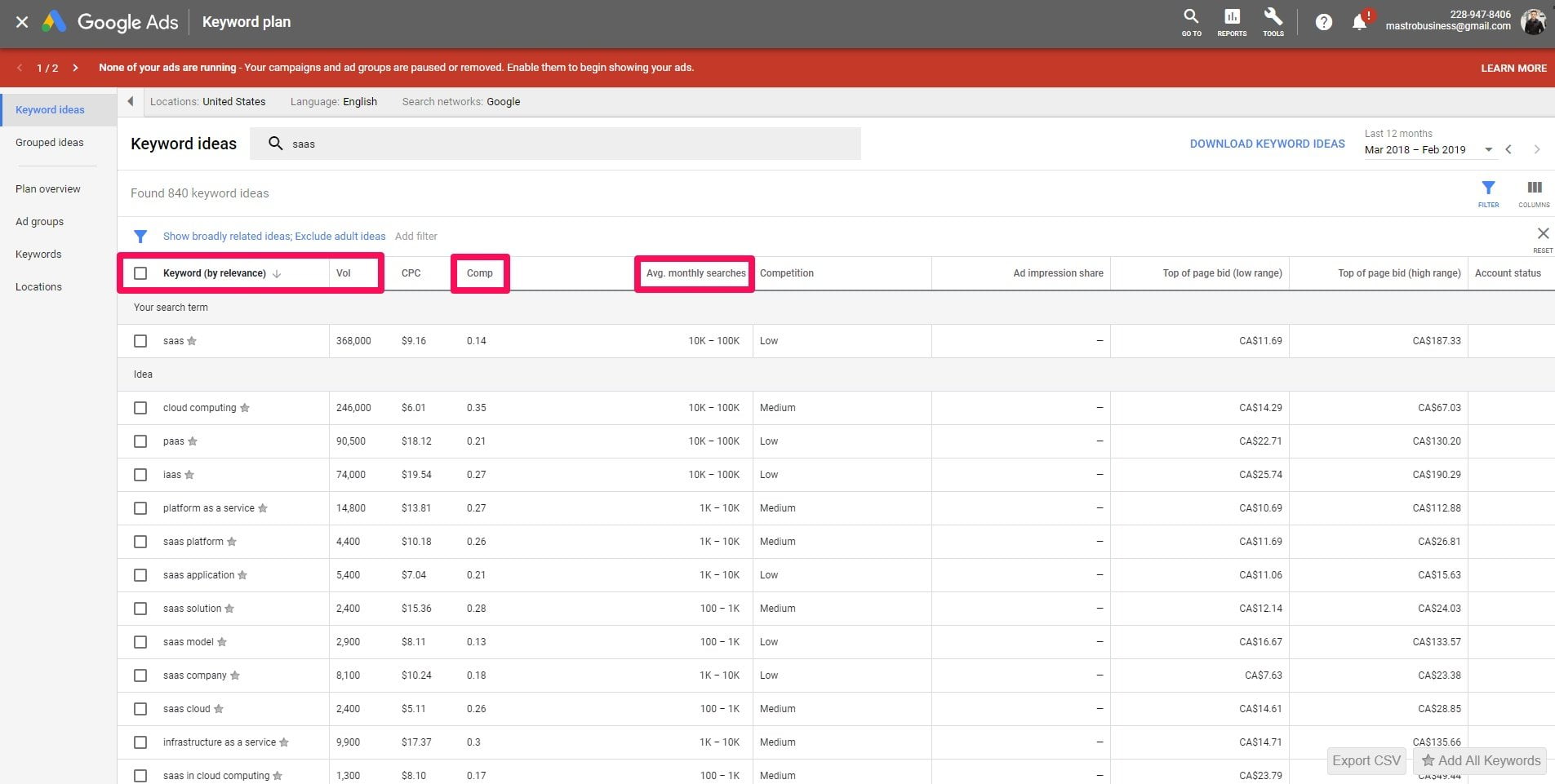
Task: Go to previous date range period
Action: tap(1508, 149)
